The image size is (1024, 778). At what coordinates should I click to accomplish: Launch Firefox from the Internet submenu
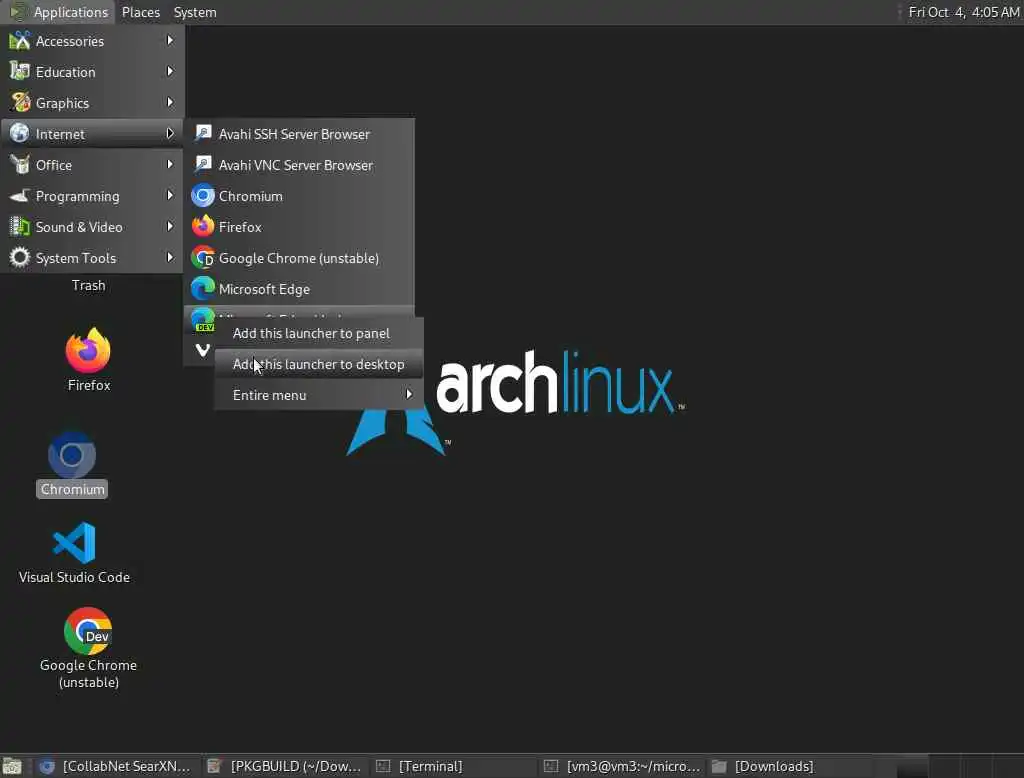[299, 227]
